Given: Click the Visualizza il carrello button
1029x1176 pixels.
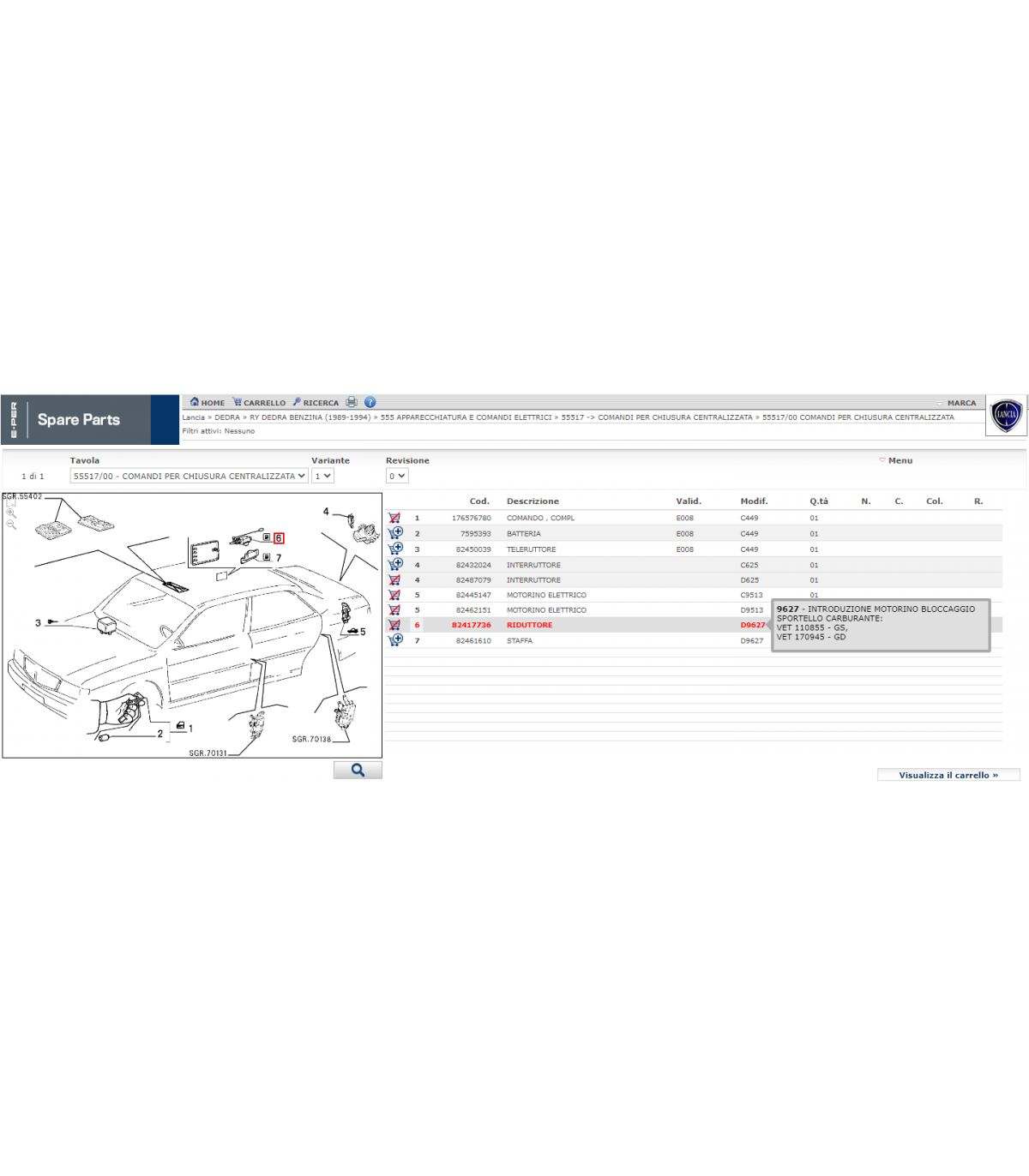Looking at the screenshot, I should point(948,775).
